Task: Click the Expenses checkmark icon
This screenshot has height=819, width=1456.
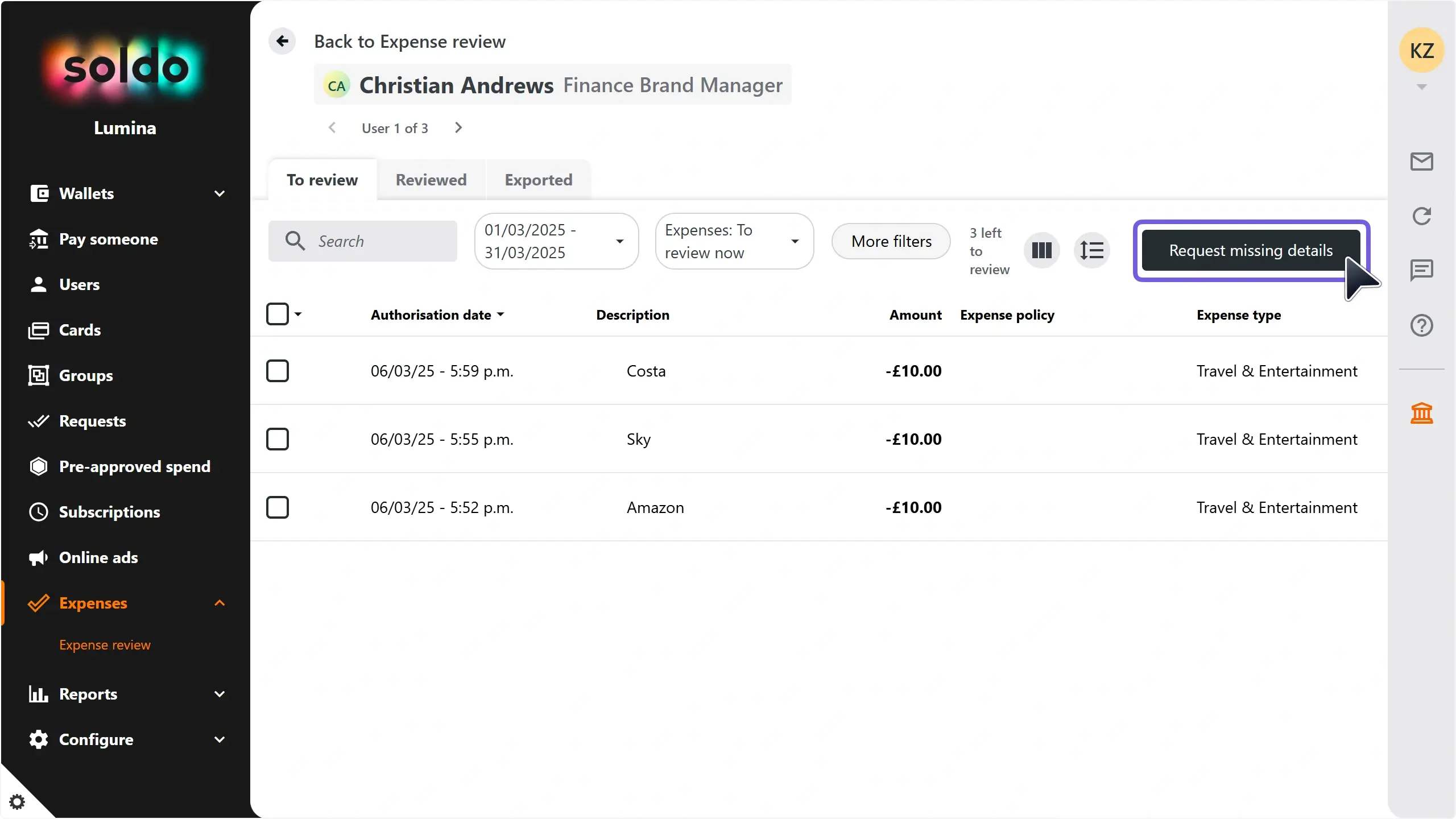Action: tap(39, 603)
